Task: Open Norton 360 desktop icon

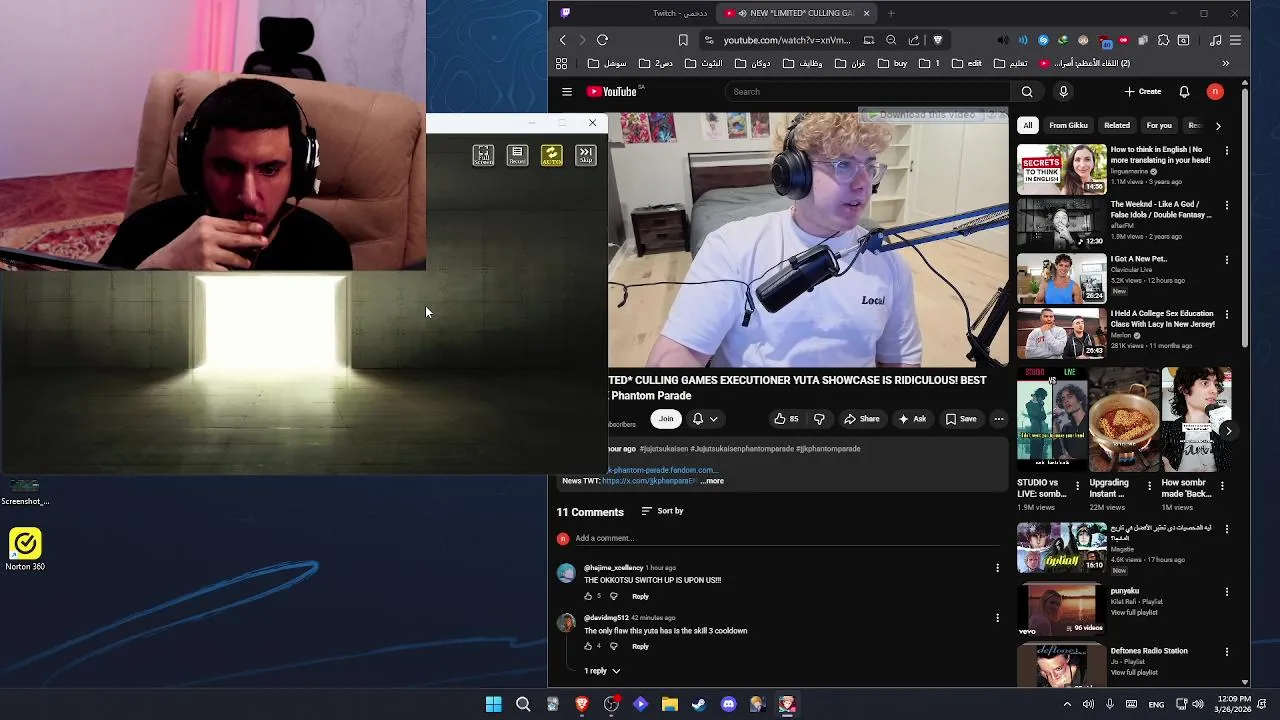Action: (25, 550)
